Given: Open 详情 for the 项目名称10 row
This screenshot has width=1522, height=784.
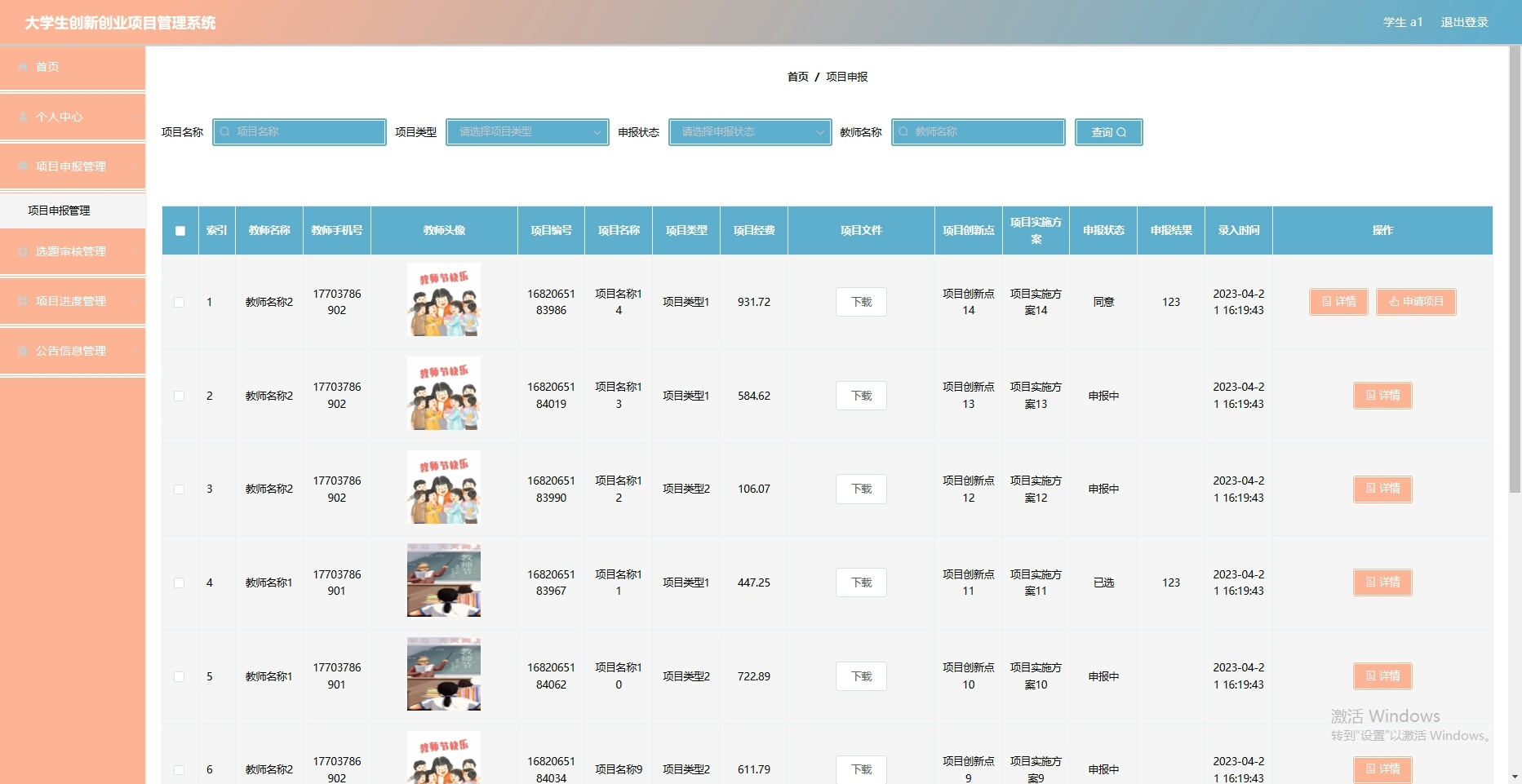Looking at the screenshot, I should click(x=1382, y=676).
